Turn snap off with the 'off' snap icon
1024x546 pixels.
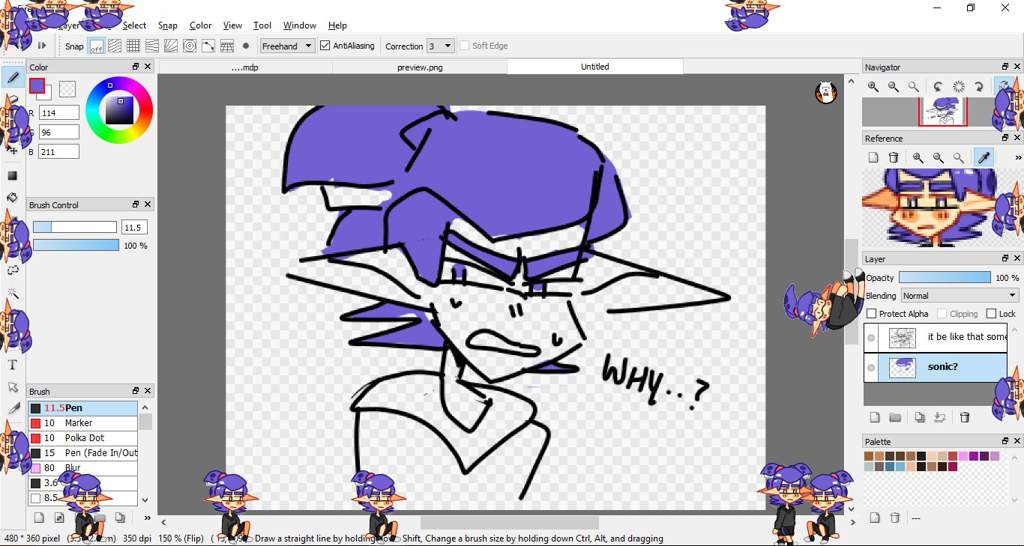pyautogui.click(x=96, y=46)
